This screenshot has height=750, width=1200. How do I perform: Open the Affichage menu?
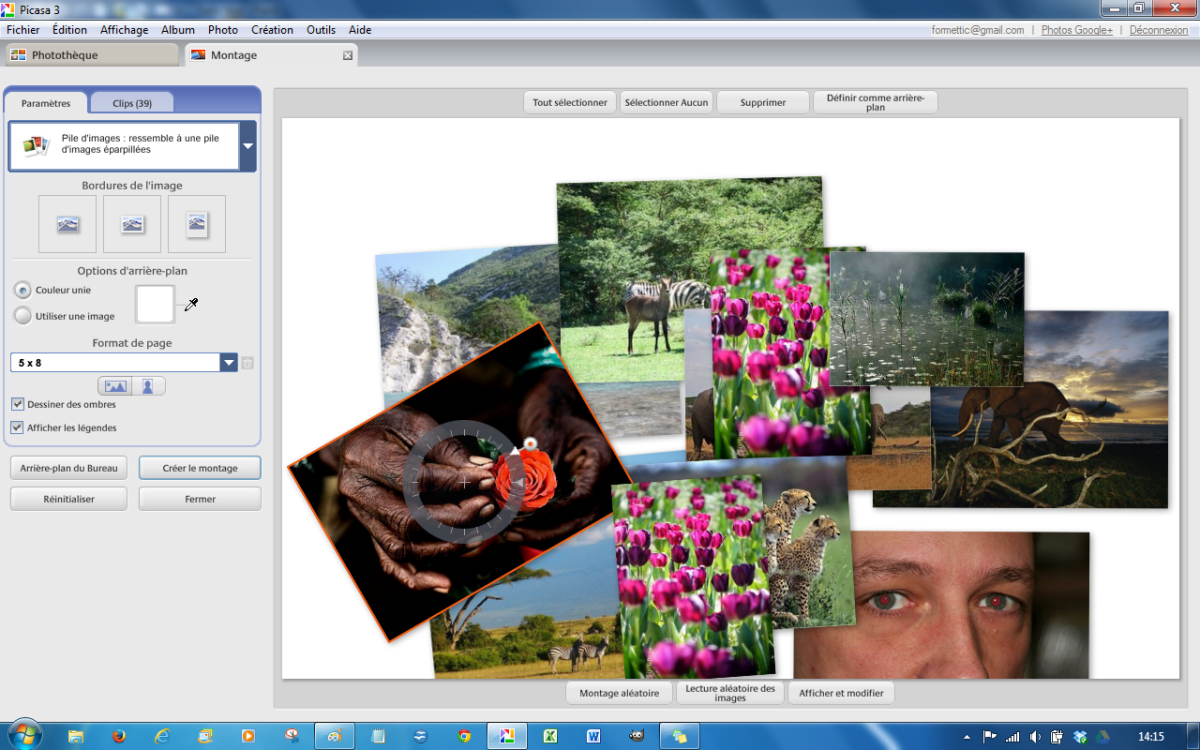pos(124,30)
